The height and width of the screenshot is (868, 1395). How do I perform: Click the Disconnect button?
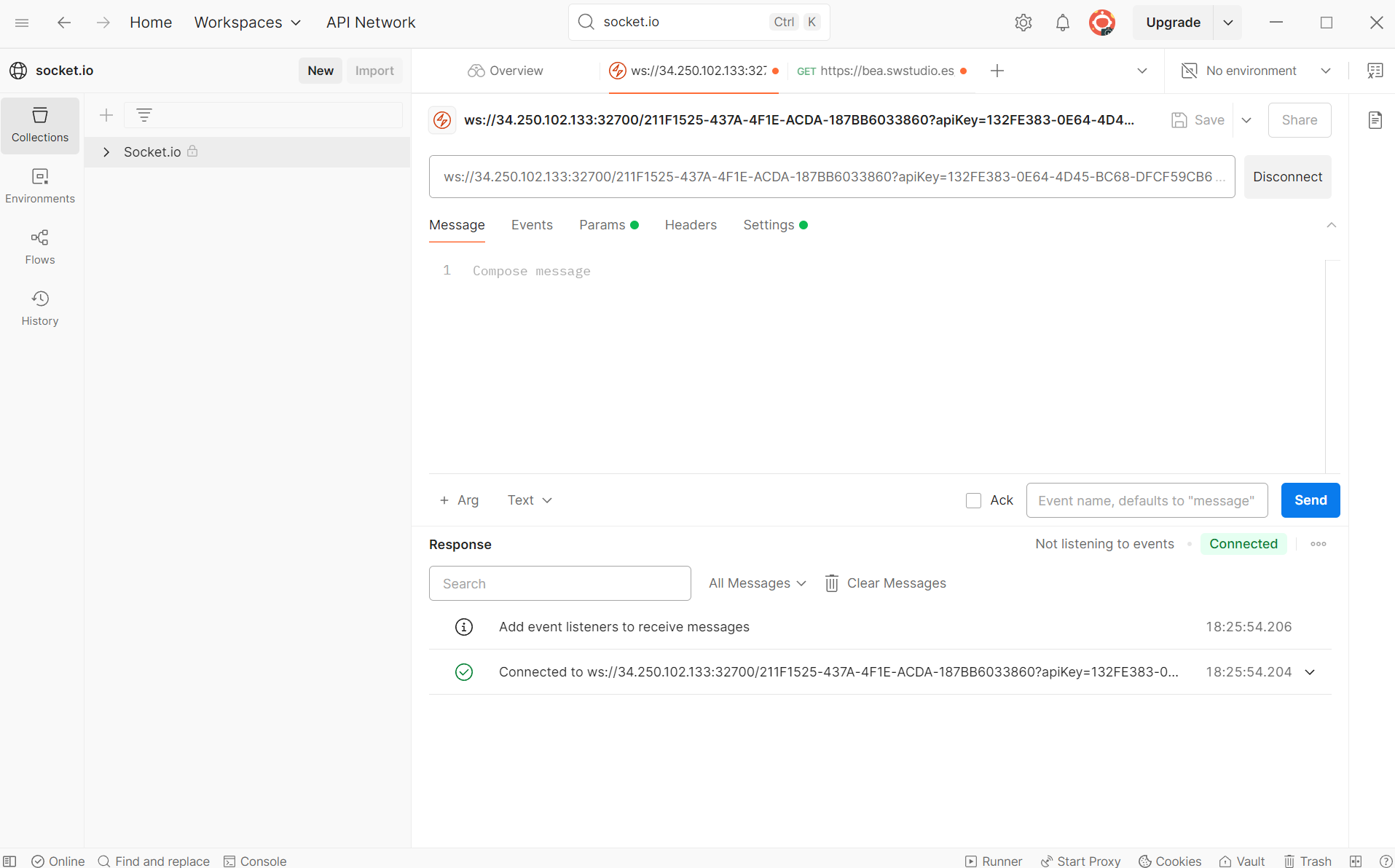point(1287,177)
